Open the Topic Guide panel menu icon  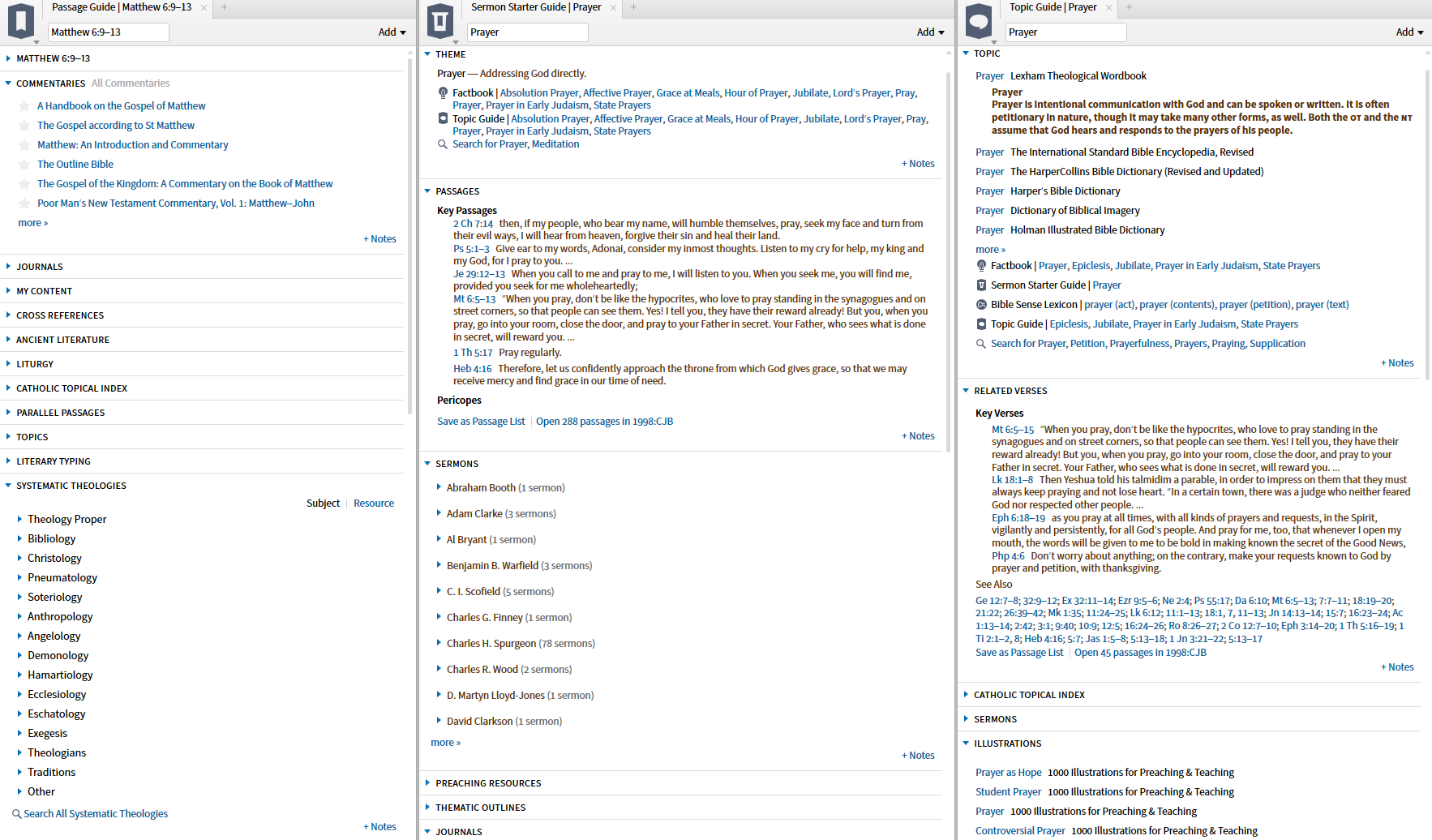tap(979, 21)
